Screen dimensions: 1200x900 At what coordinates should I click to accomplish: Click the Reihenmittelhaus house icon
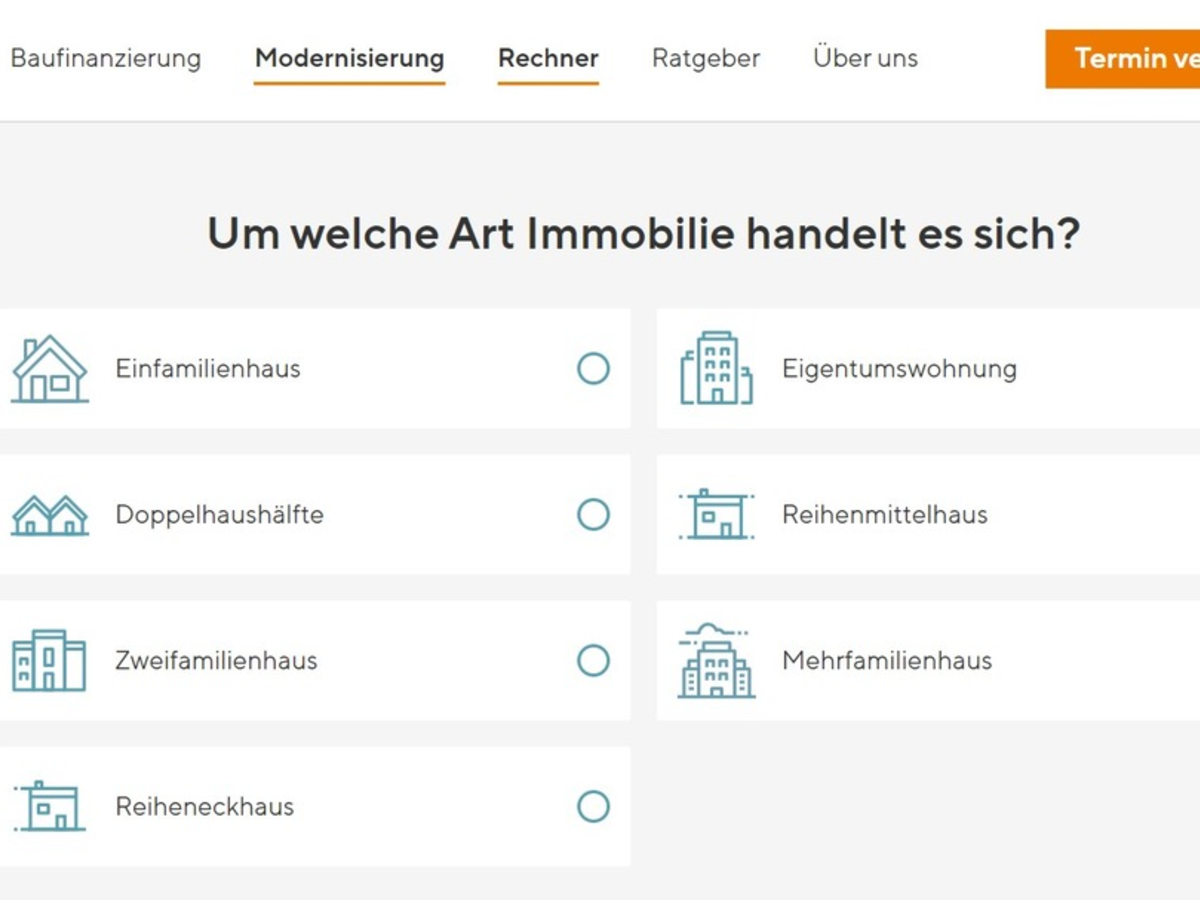716,515
